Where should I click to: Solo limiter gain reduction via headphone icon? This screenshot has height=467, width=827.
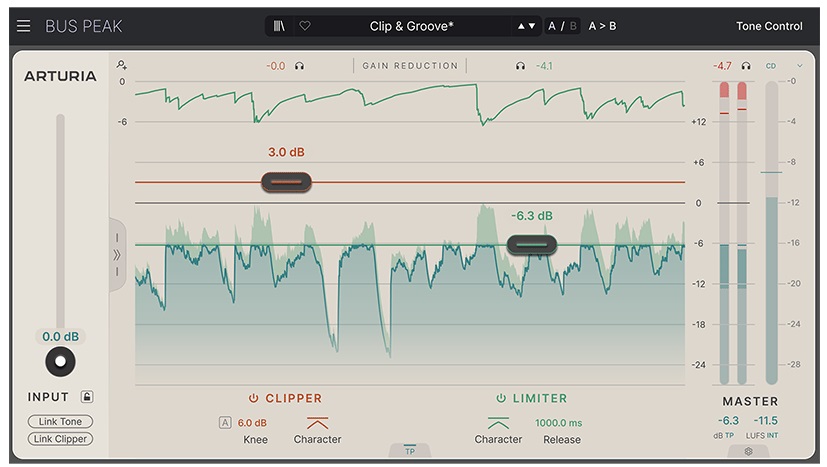521,66
